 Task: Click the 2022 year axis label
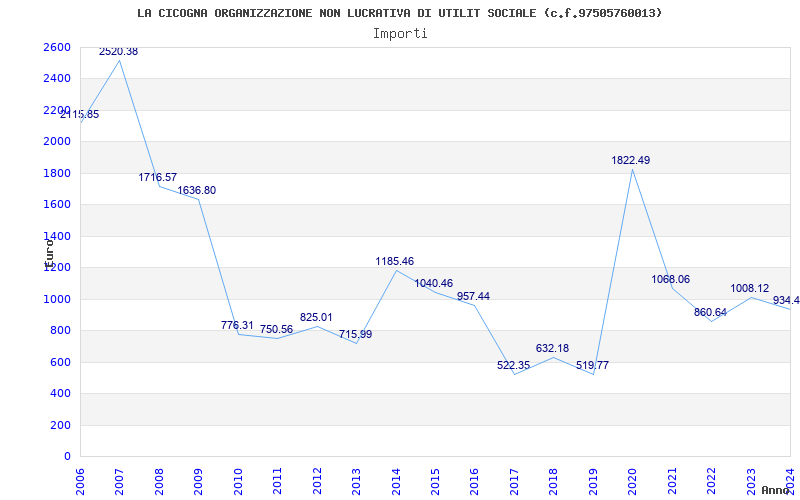(x=711, y=480)
